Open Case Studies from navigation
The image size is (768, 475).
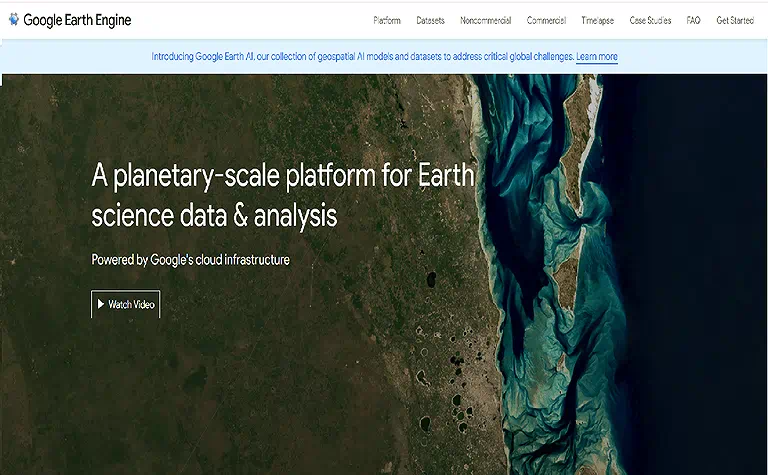tap(650, 21)
